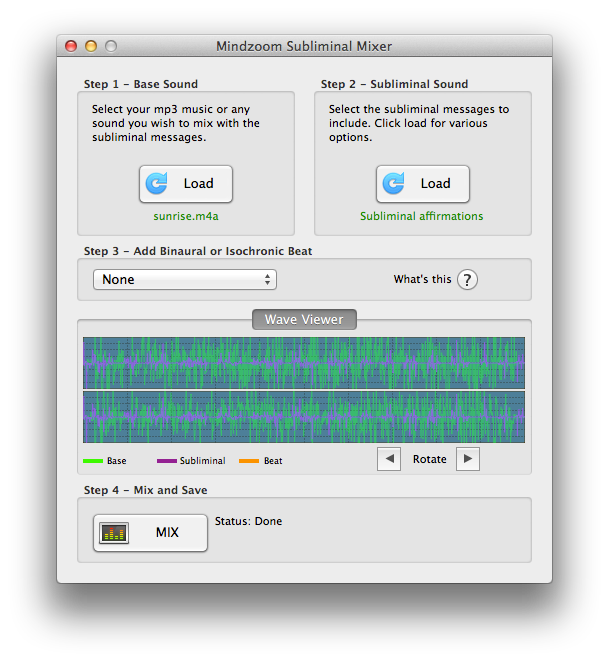
Task: Rotate the wave viewer right with arrow
Action: click(x=467, y=459)
